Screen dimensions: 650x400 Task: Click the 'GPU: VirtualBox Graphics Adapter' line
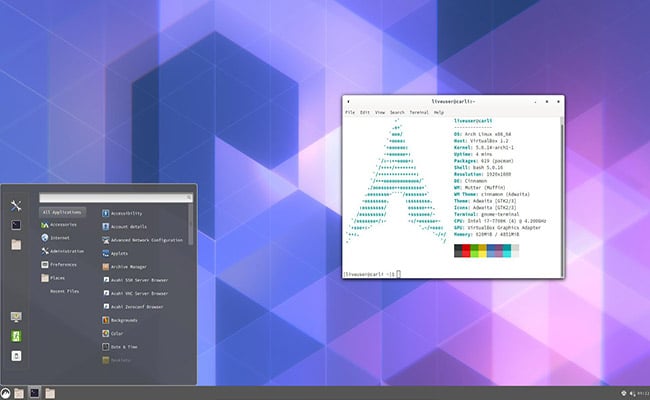[x=497, y=228]
